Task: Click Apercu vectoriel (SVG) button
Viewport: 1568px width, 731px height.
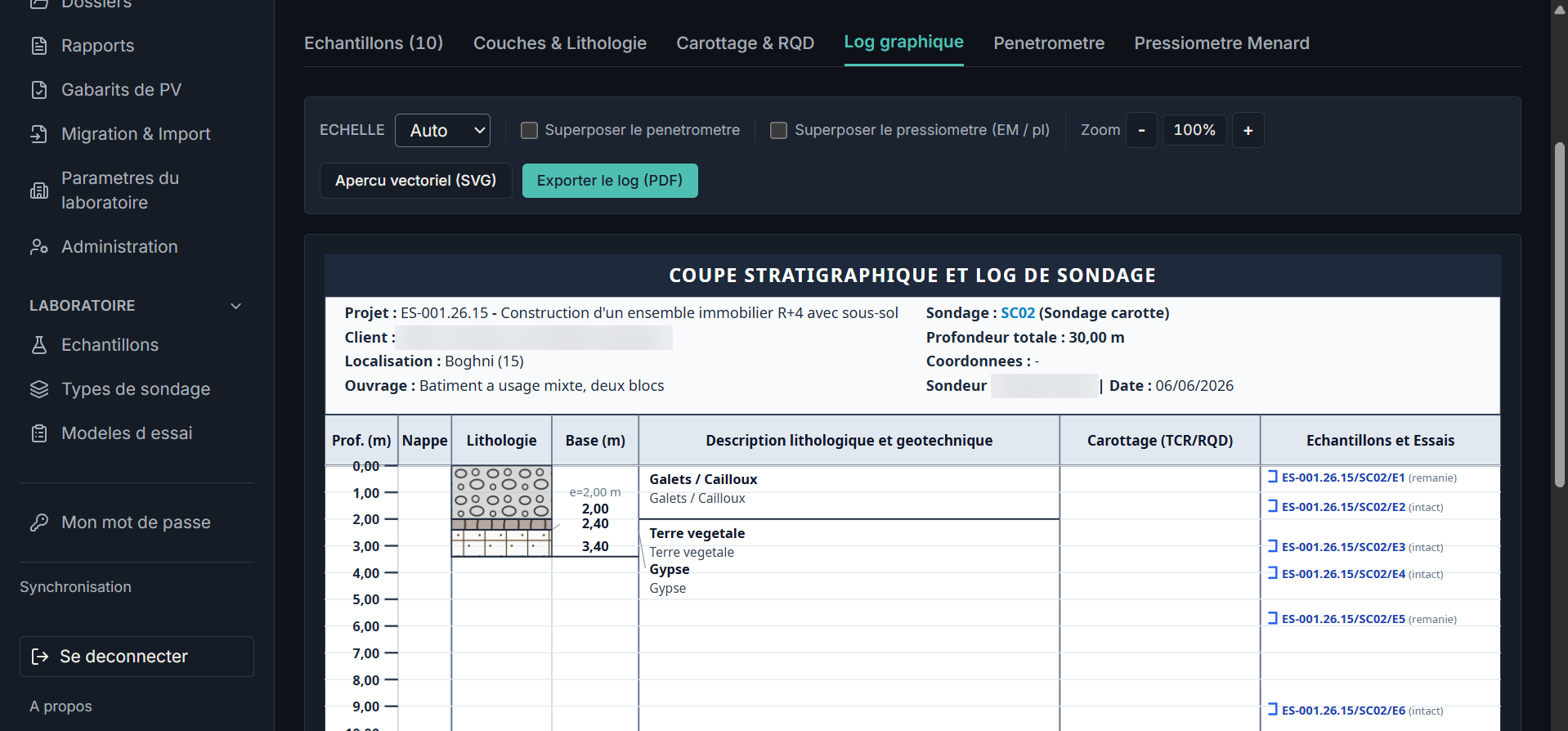Action: 415,181
